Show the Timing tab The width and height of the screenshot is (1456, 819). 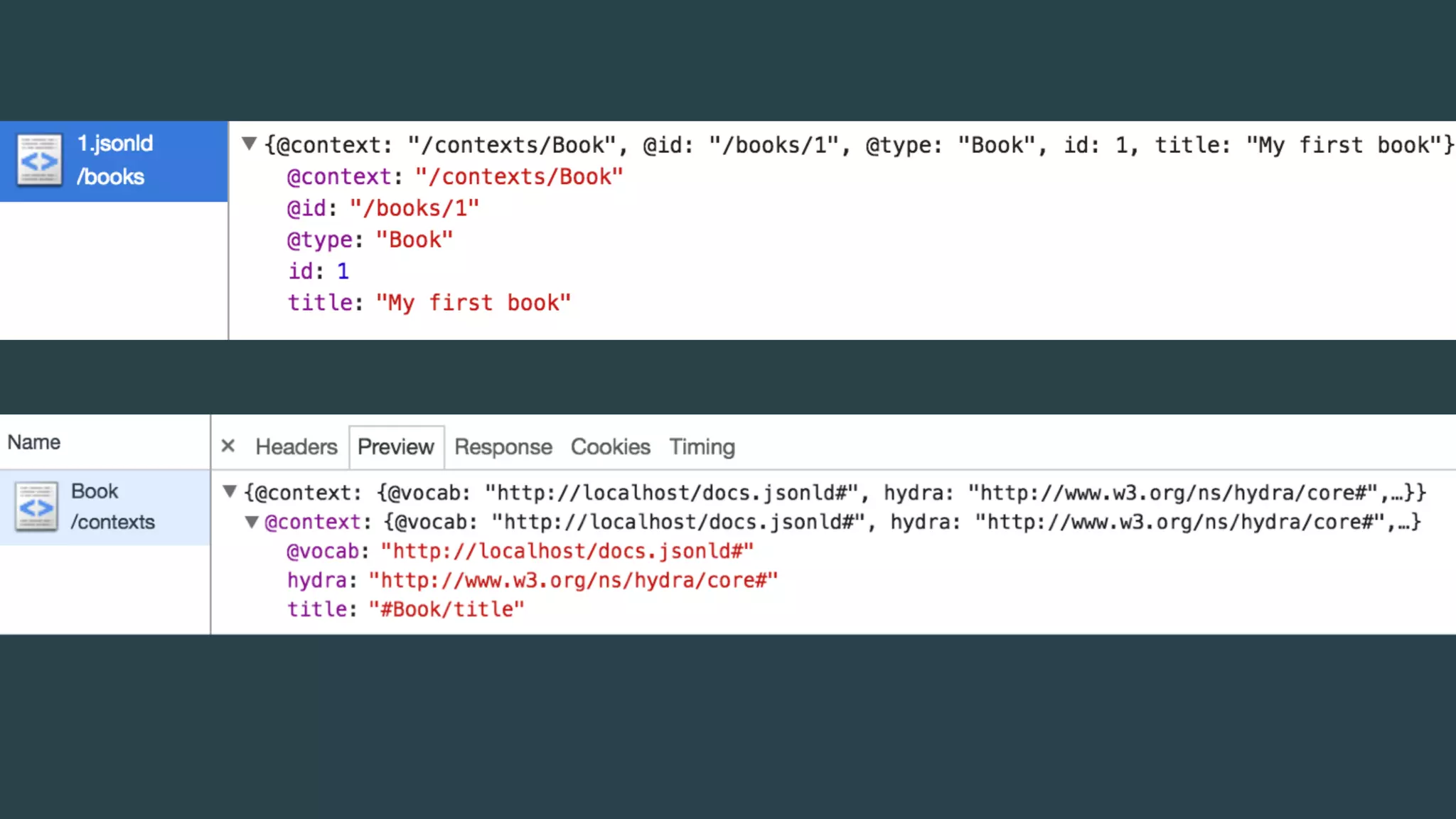click(702, 446)
